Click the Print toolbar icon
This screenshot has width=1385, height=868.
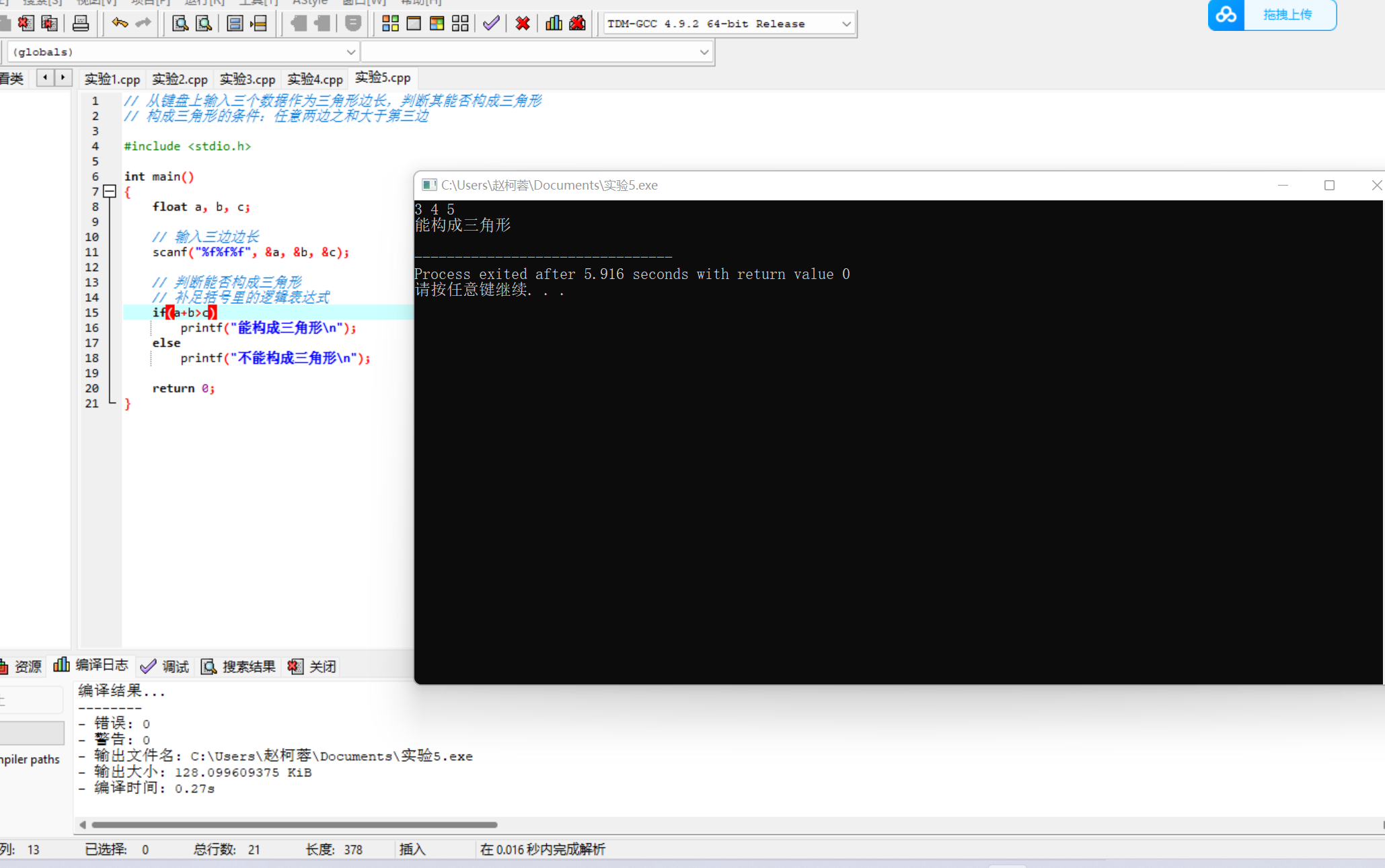[81, 24]
